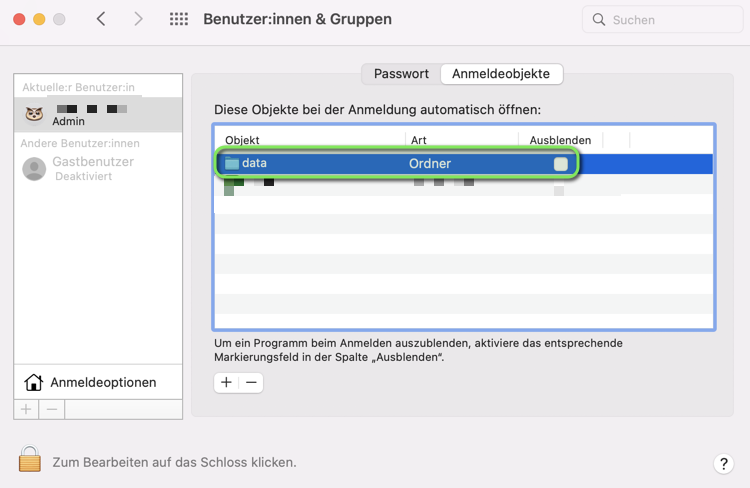Toggle Ausblenden checkbox in second row
This screenshot has width=750, height=488.
(559, 188)
